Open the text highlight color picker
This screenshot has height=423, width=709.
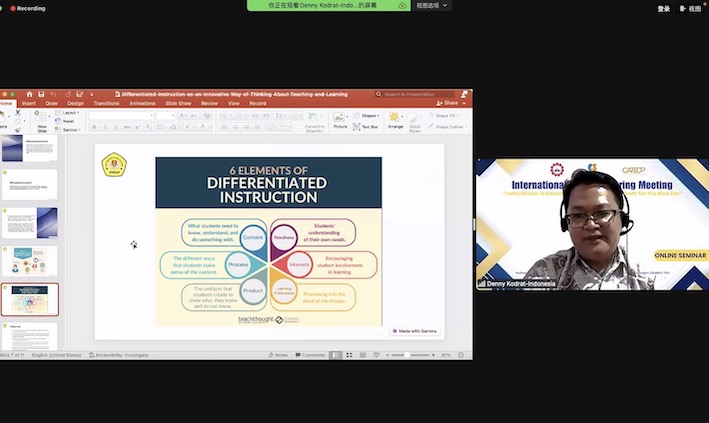point(189,127)
